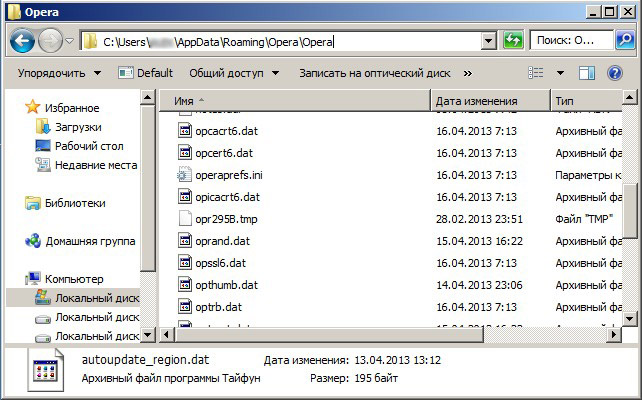Click navigation pane scroll down arrow
Screen dimensions: 642x400
(147, 335)
